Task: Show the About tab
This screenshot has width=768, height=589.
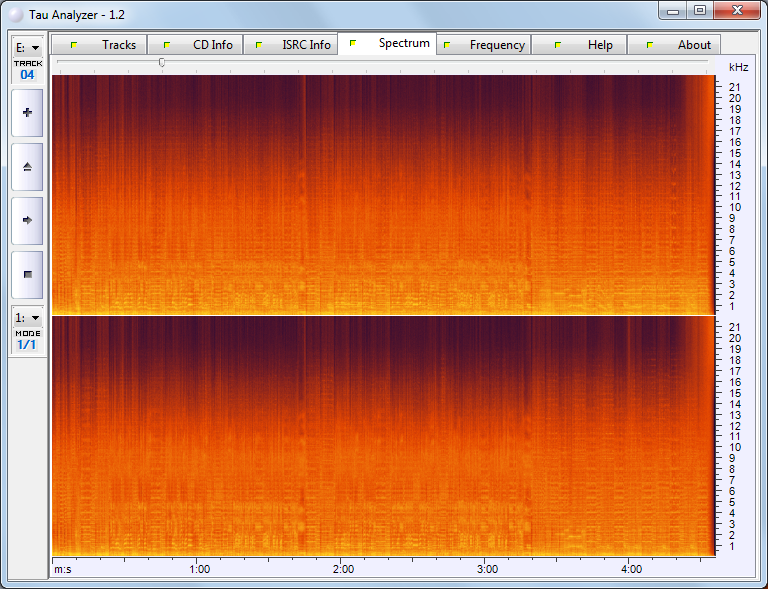Action: point(694,45)
